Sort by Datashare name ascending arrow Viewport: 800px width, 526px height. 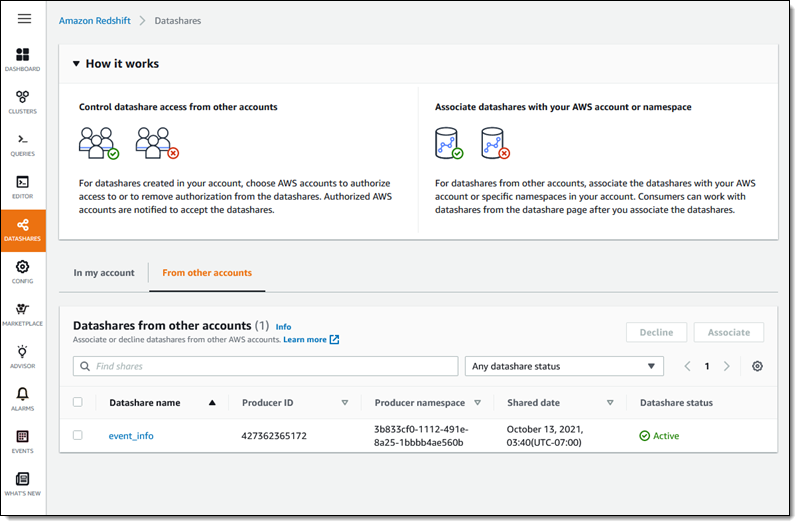pyautogui.click(x=212, y=403)
